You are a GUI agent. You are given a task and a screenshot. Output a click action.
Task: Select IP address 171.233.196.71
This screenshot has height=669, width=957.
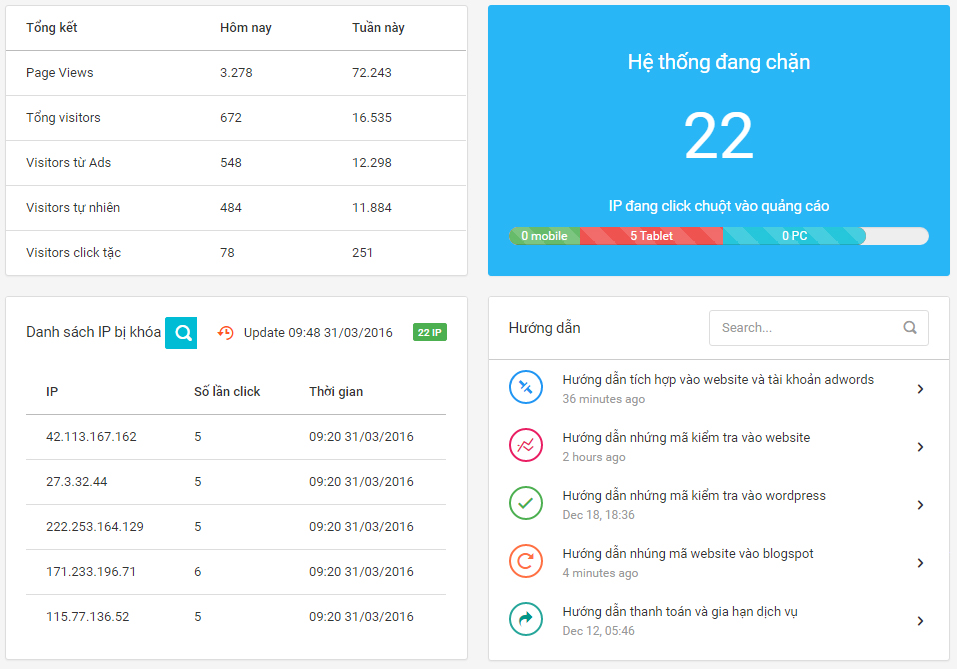(x=90, y=572)
